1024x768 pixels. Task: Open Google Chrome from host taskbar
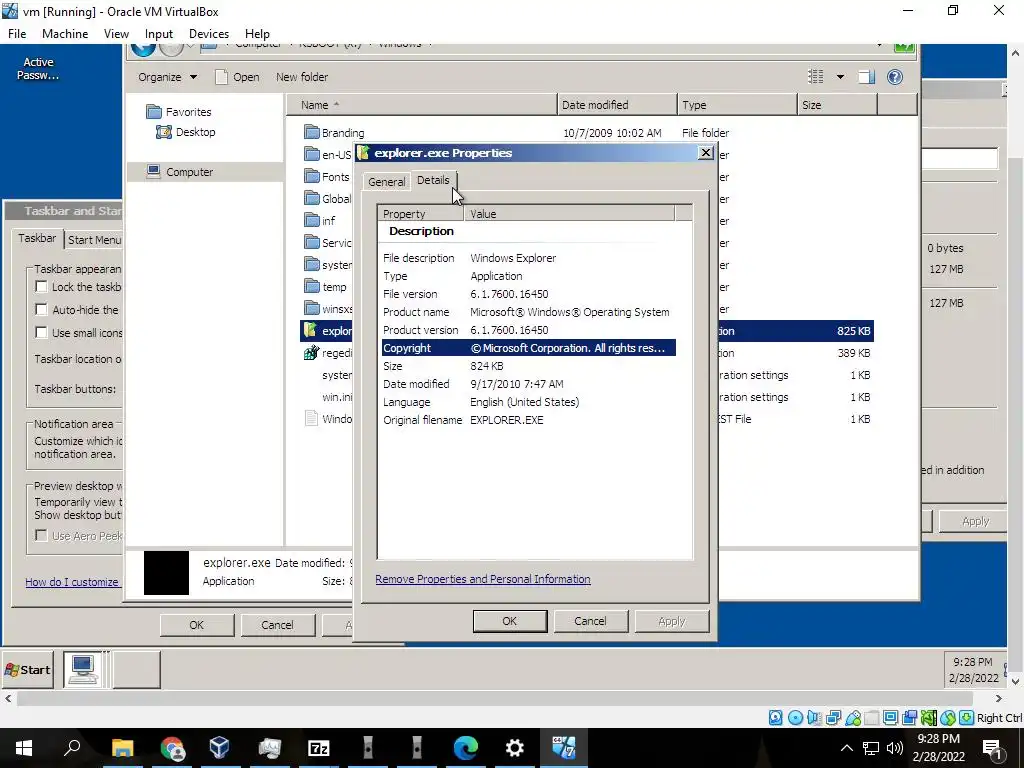pyautogui.click(x=171, y=748)
